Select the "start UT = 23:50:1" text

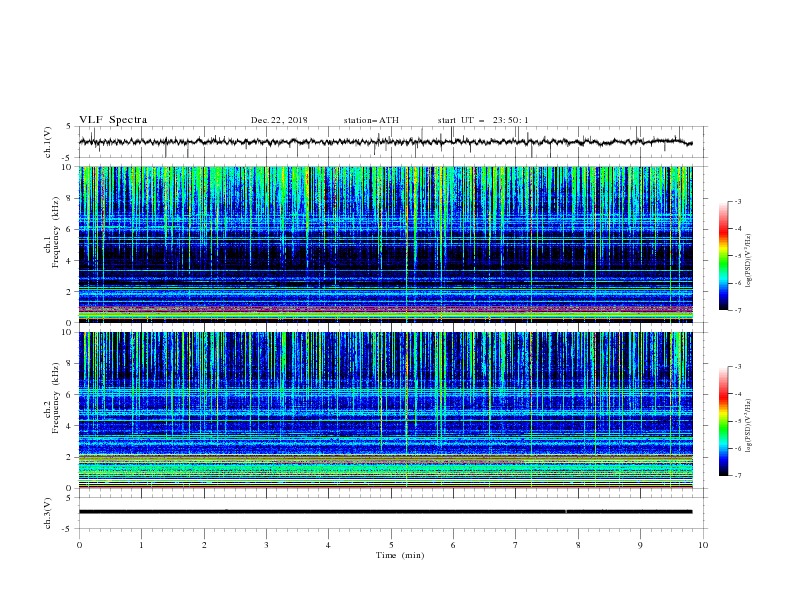coord(483,120)
